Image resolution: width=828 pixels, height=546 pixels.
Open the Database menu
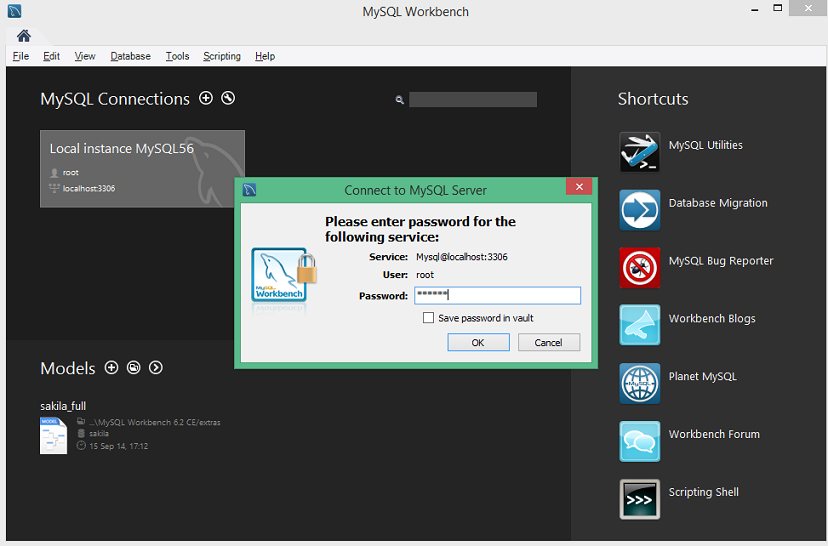[x=130, y=56]
